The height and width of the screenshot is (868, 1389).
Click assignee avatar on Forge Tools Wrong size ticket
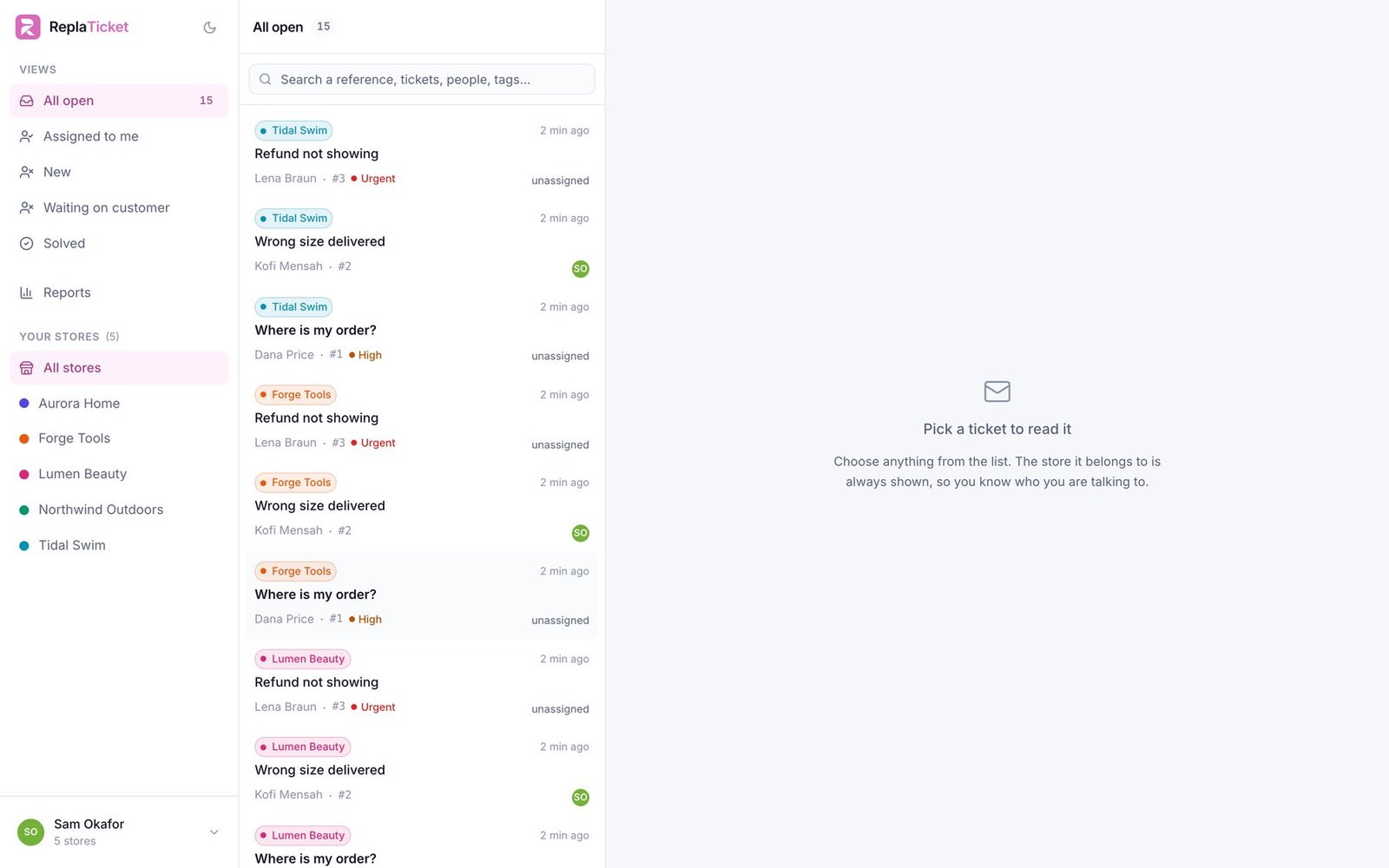pos(581,533)
